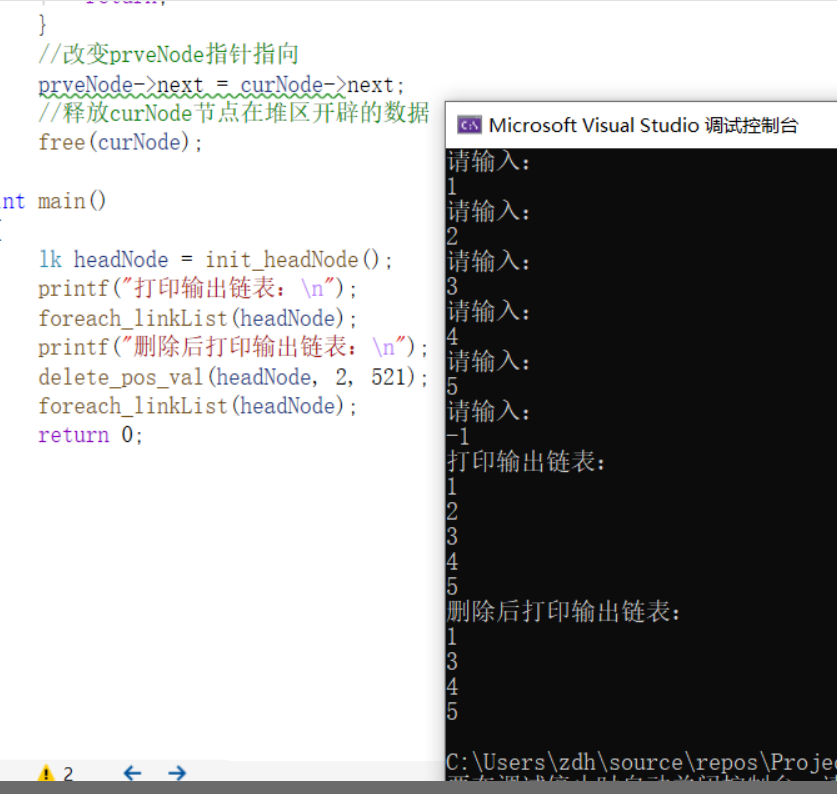Viewport: 837px width, 794px height.
Task: Click the first "请输入:" prompt in console
Action: coord(488,162)
